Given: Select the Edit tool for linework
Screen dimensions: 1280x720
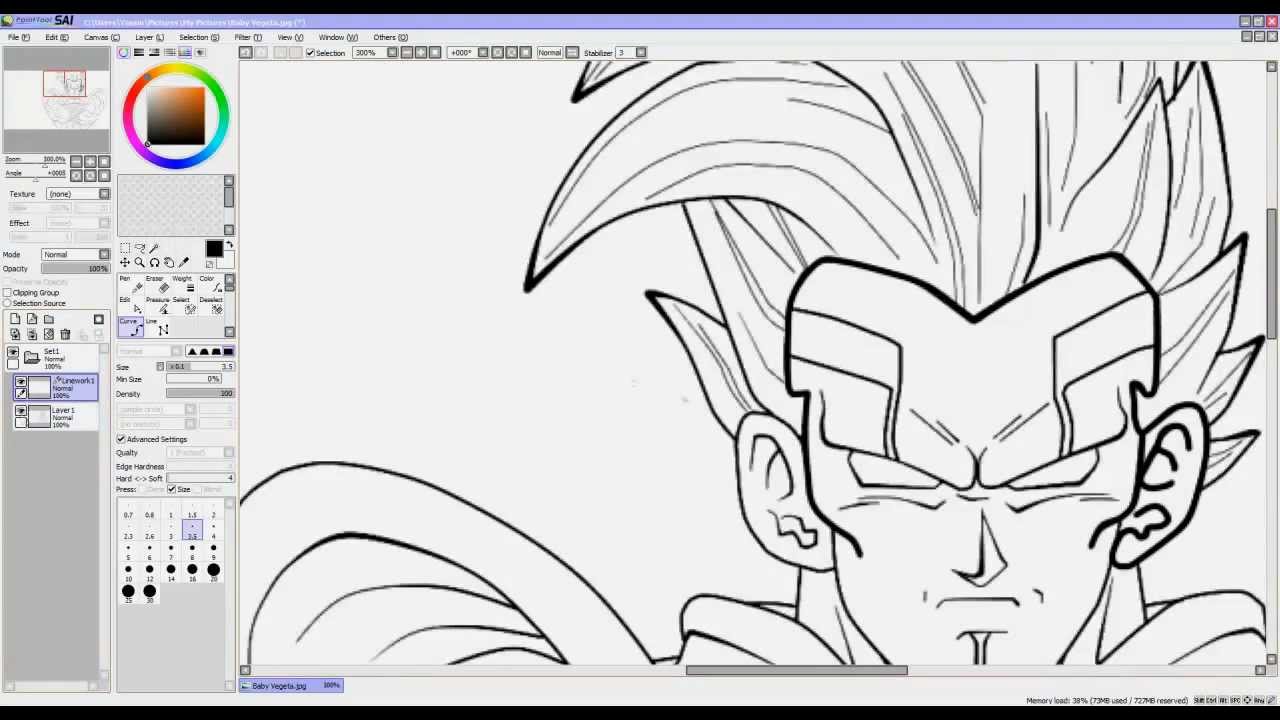Looking at the screenshot, I should [x=131, y=306].
